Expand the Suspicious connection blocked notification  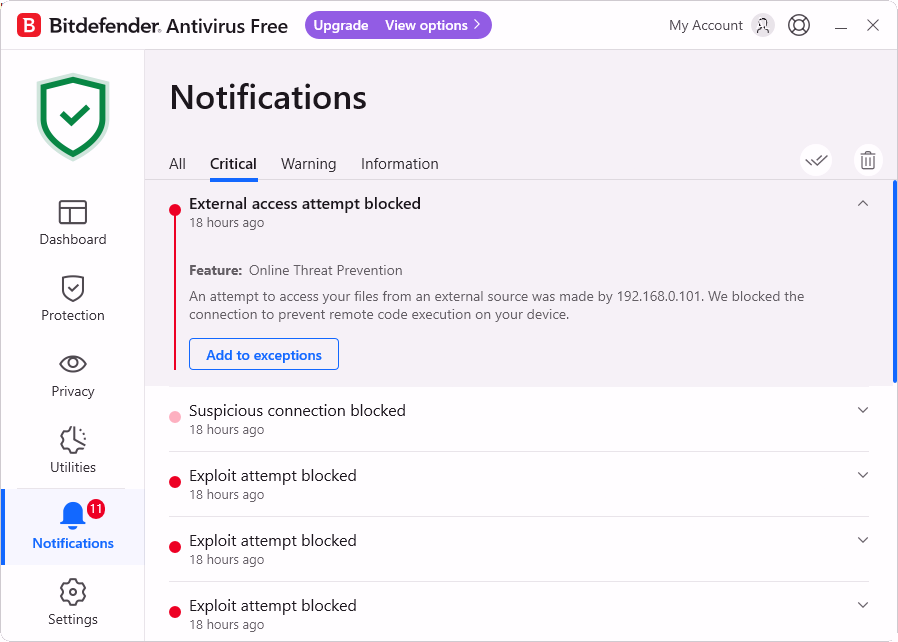click(862, 410)
